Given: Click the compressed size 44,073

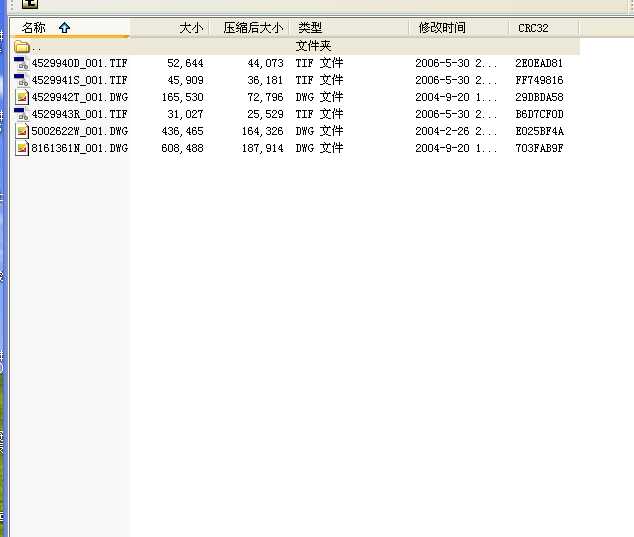Looking at the screenshot, I should [x=265, y=63].
